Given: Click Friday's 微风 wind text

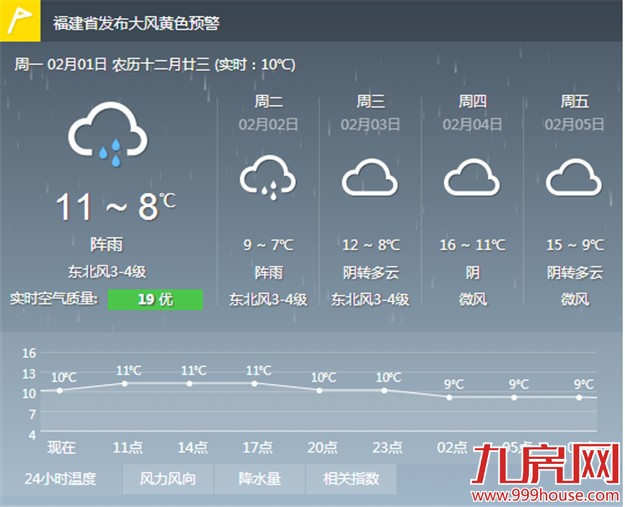Looking at the screenshot, I should 575,299.
